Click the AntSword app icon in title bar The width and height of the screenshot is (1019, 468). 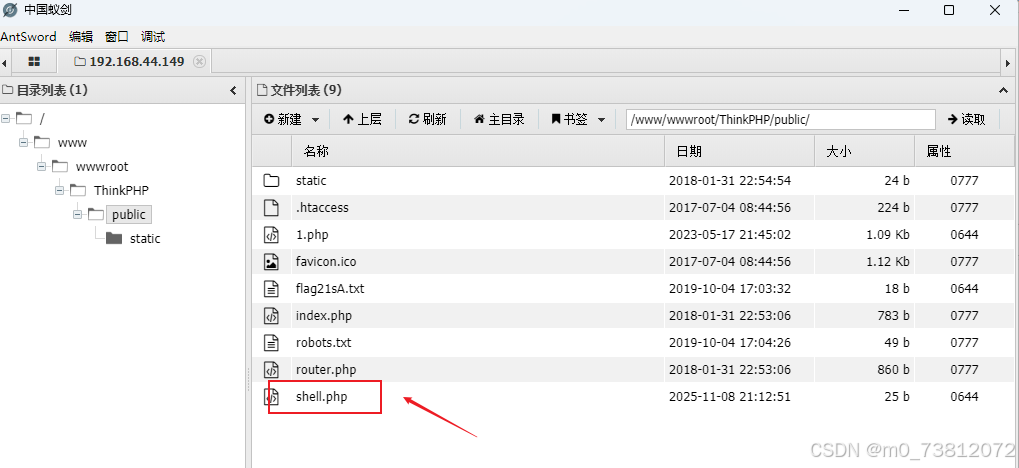point(10,10)
